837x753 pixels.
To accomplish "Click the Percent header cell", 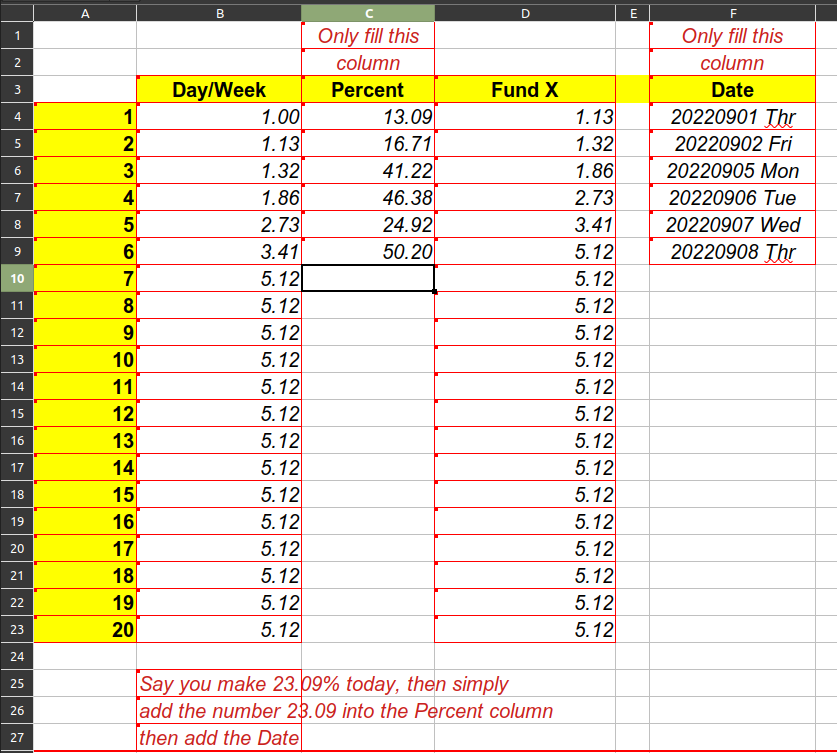I will pos(368,89).
